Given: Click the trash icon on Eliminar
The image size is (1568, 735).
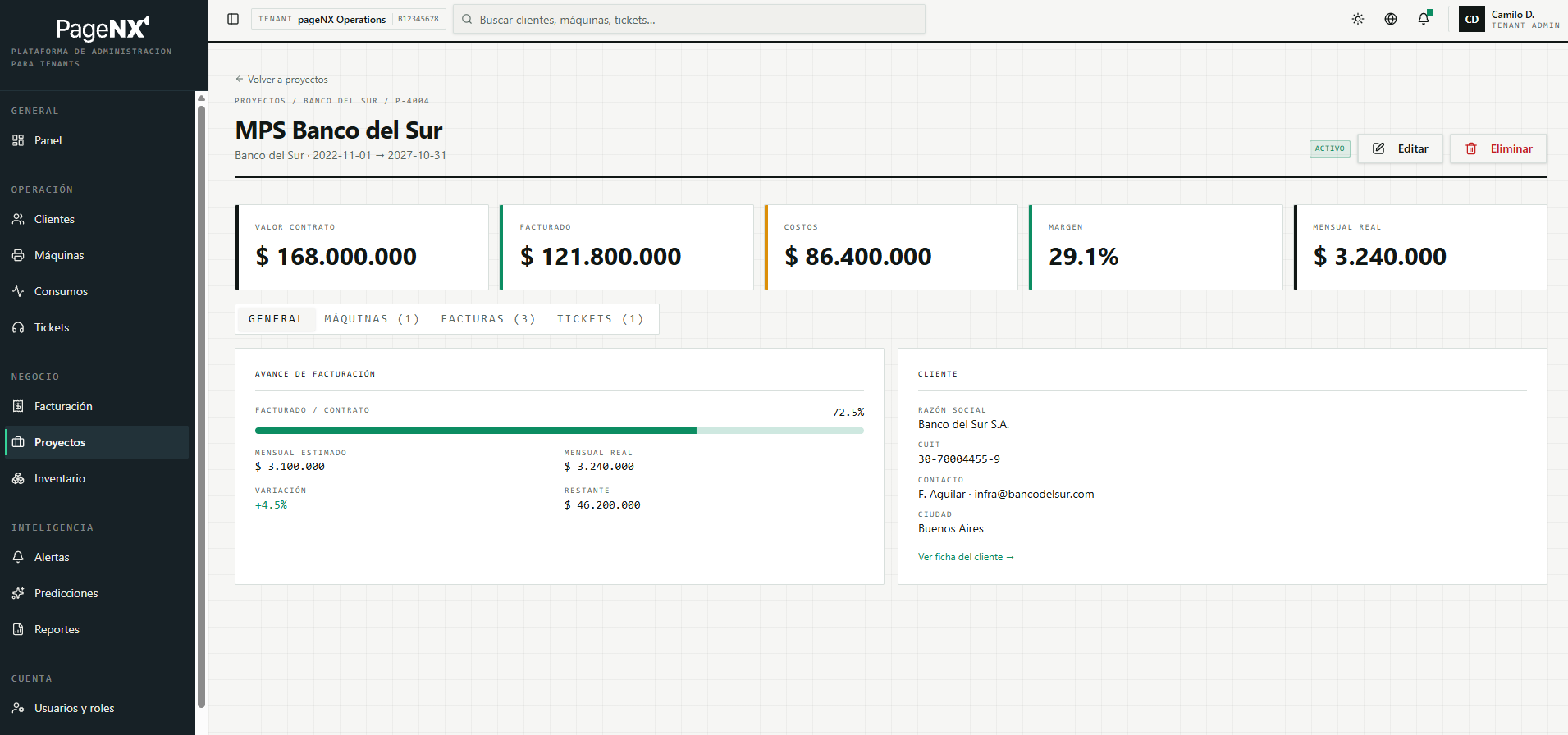Looking at the screenshot, I should [x=1471, y=148].
